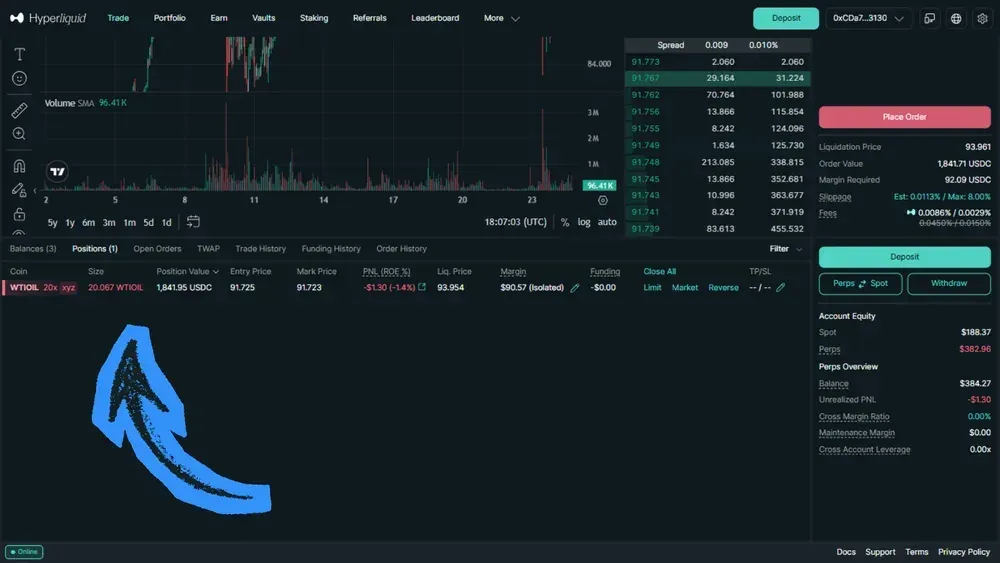
Task: Click the Perps to Spot transfer button
Action: 860,284
